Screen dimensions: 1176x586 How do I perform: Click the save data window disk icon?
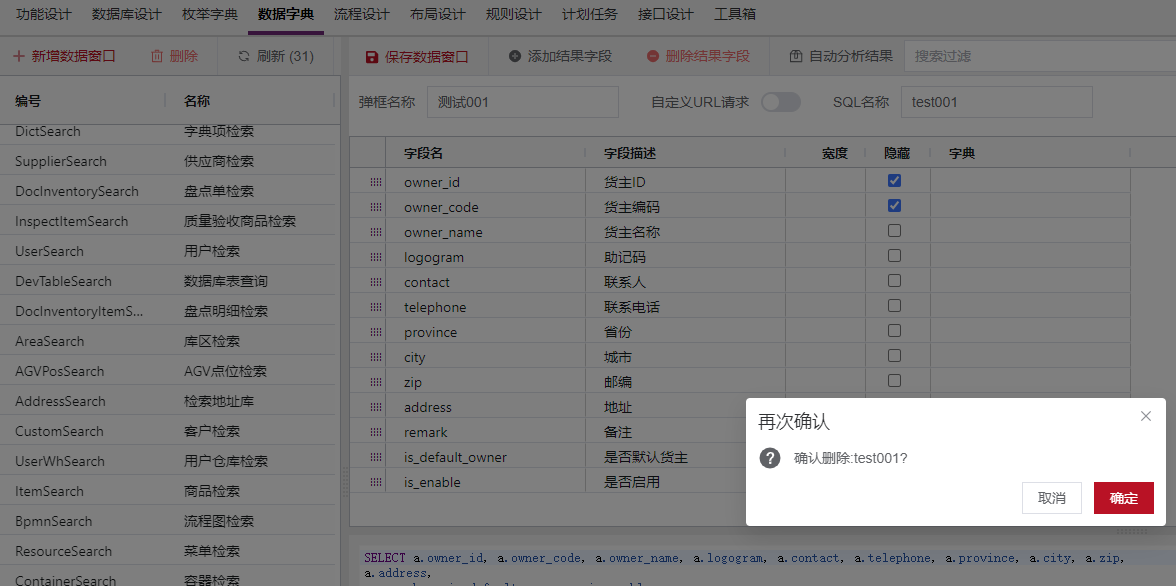tap(372, 57)
